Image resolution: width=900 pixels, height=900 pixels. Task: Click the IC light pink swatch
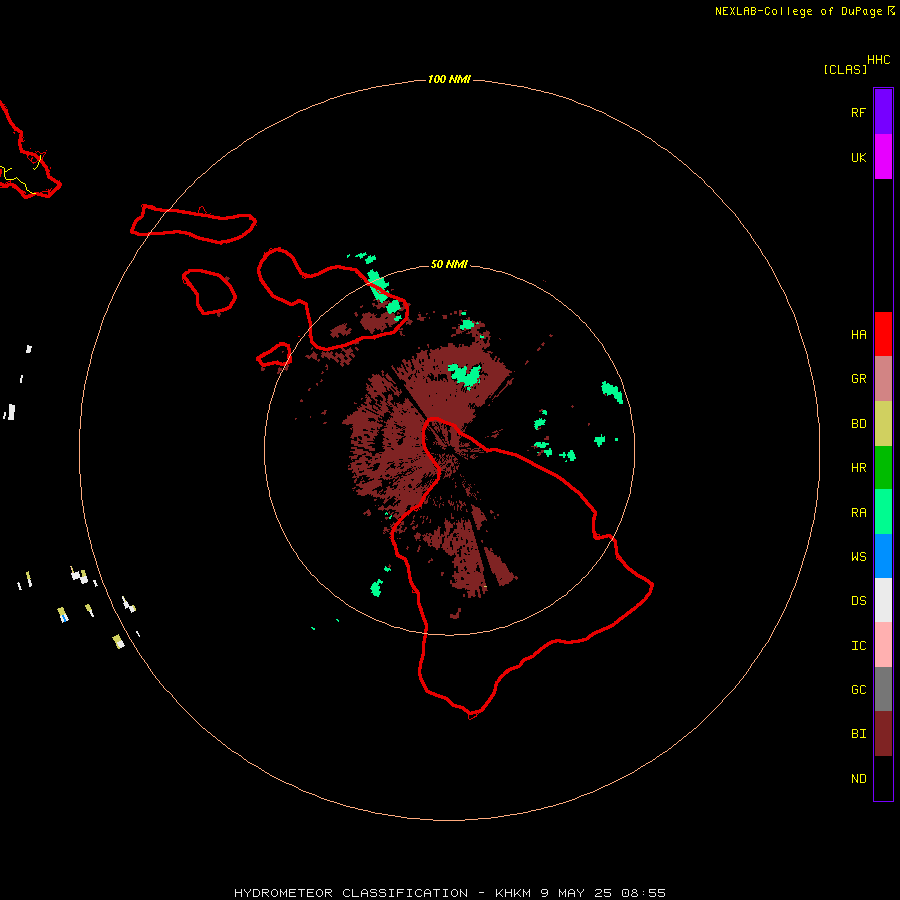click(x=883, y=645)
